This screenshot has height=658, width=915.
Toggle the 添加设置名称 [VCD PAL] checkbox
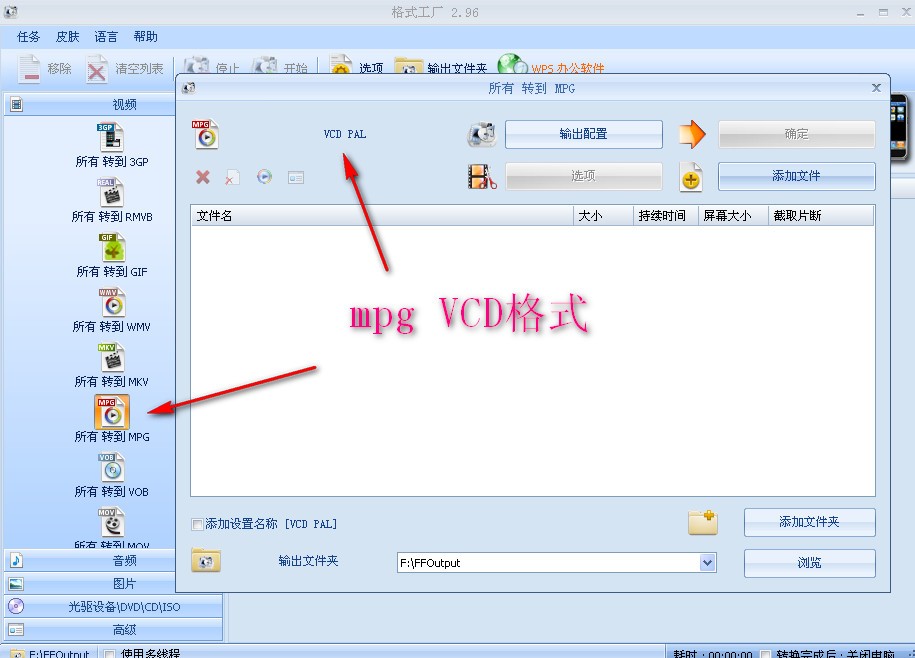(197, 524)
